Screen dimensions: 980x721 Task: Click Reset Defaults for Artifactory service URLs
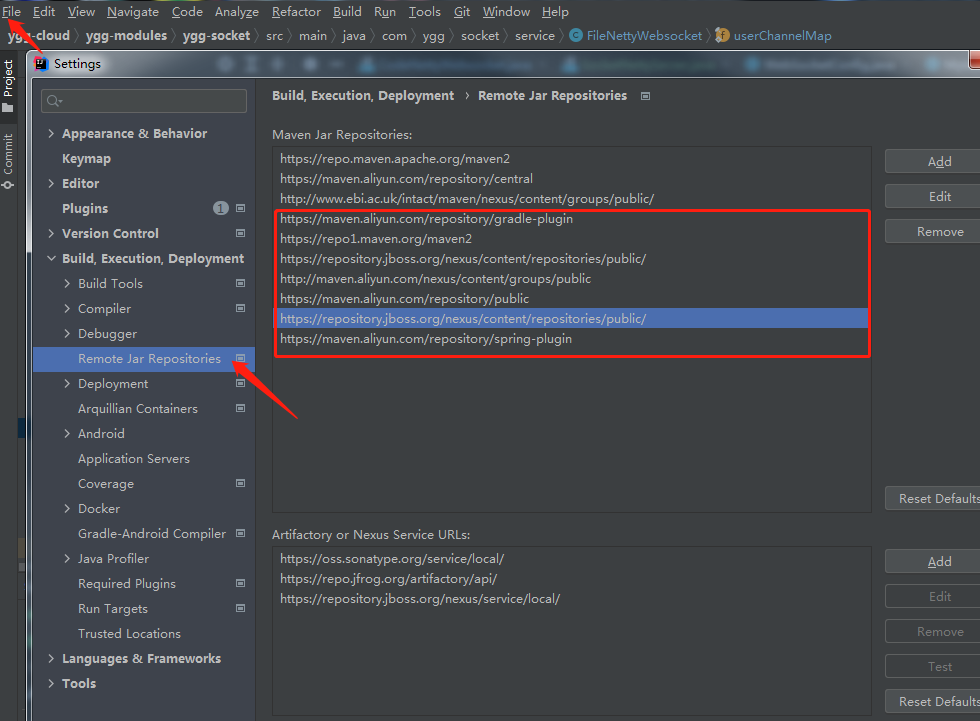(x=938, y=701)
